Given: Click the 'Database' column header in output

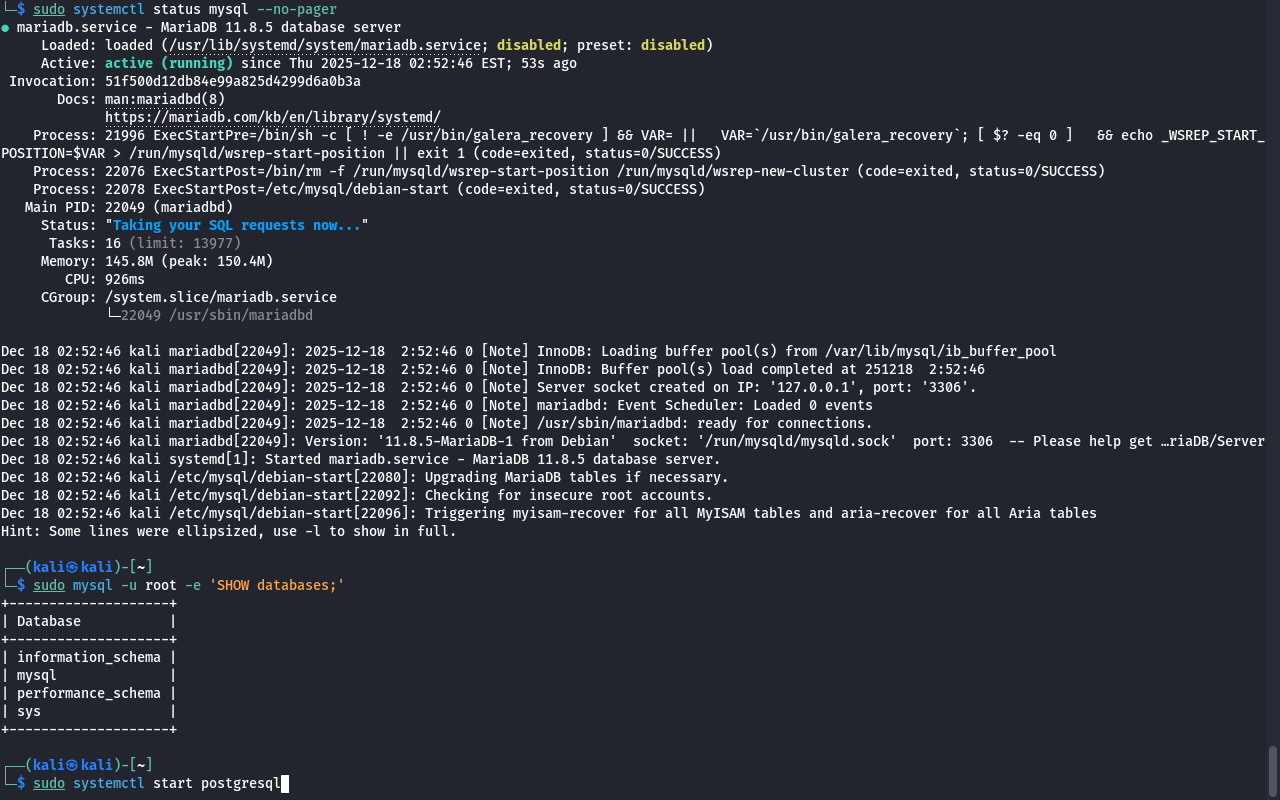Looking at the screenshot, I should tap(49, 621).
